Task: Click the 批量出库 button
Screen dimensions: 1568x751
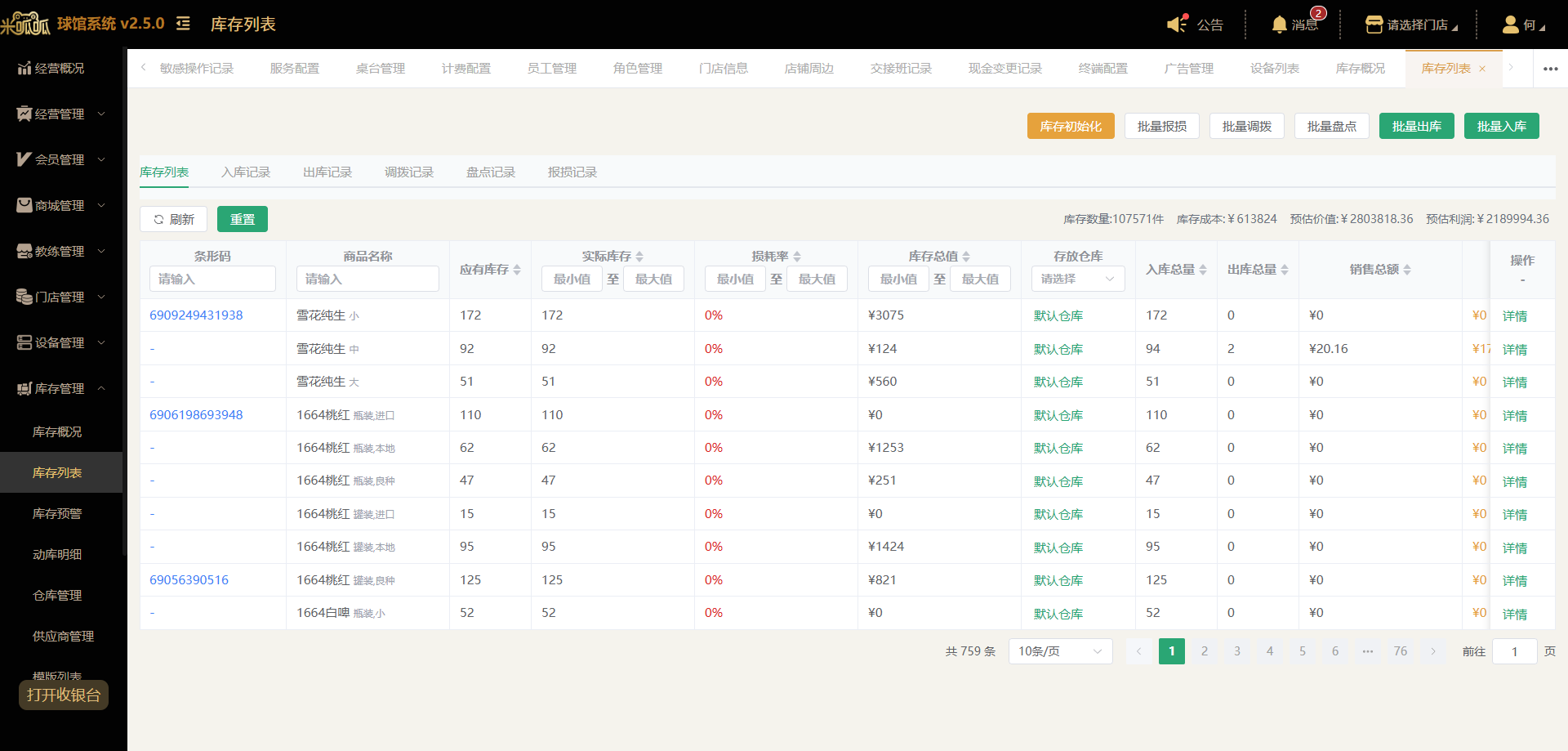Action: coord(1417,126)
